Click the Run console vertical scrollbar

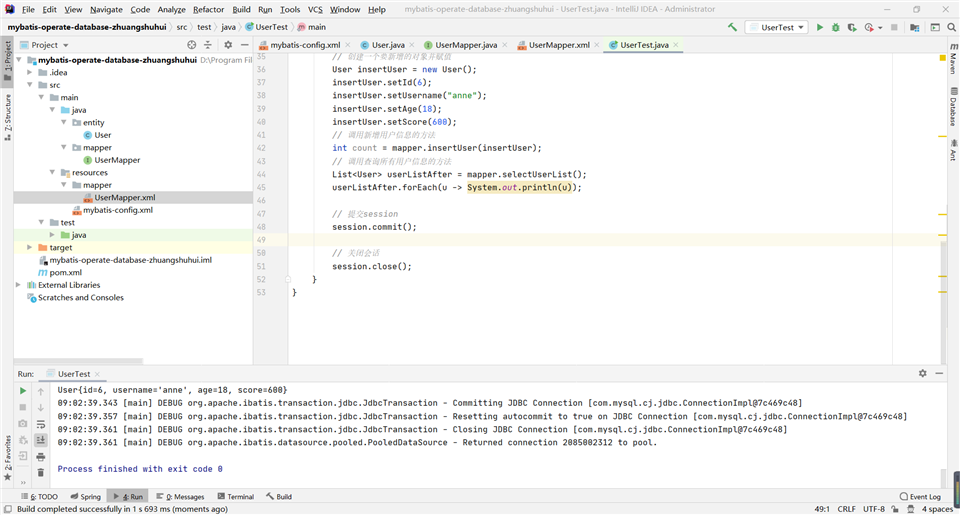tap(943, 478)
